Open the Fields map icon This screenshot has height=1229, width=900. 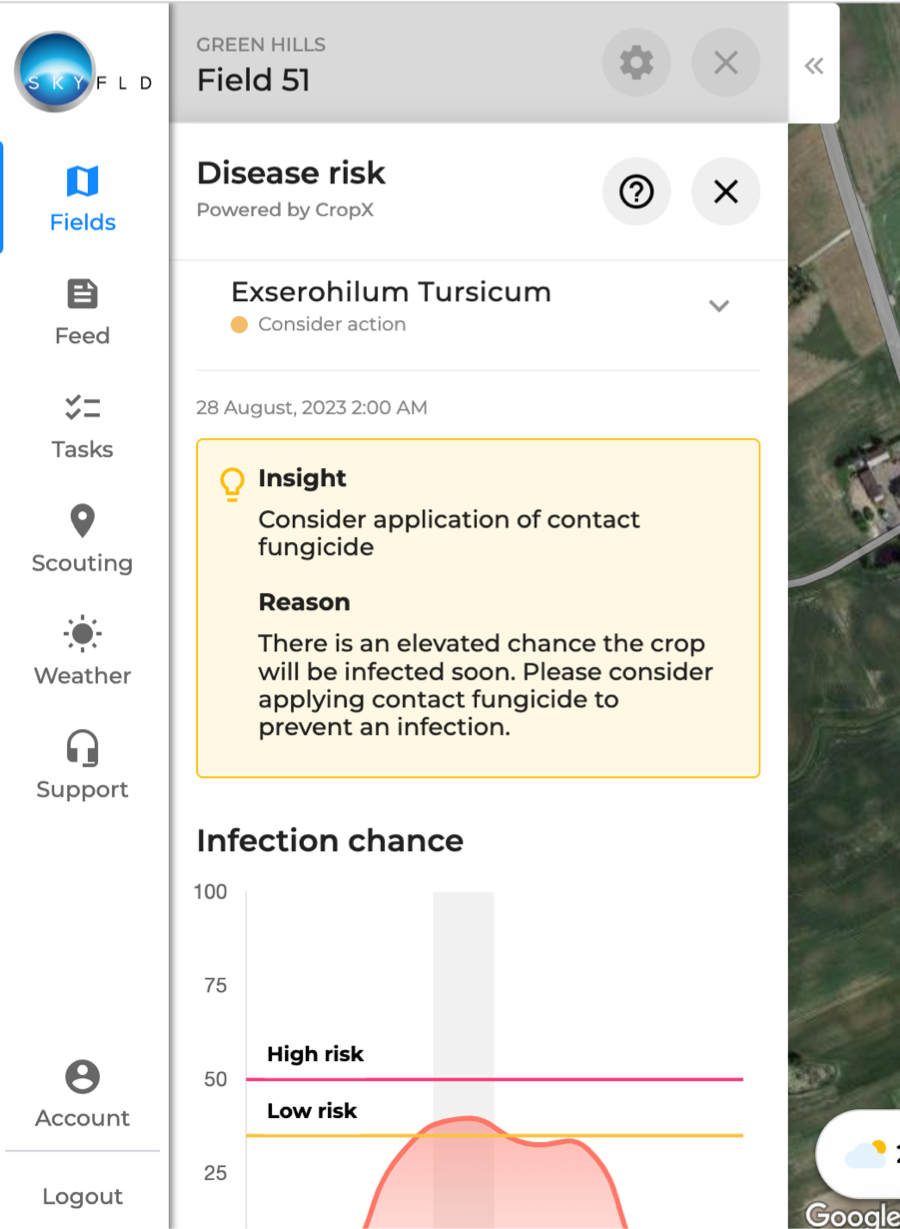[82, 181]
